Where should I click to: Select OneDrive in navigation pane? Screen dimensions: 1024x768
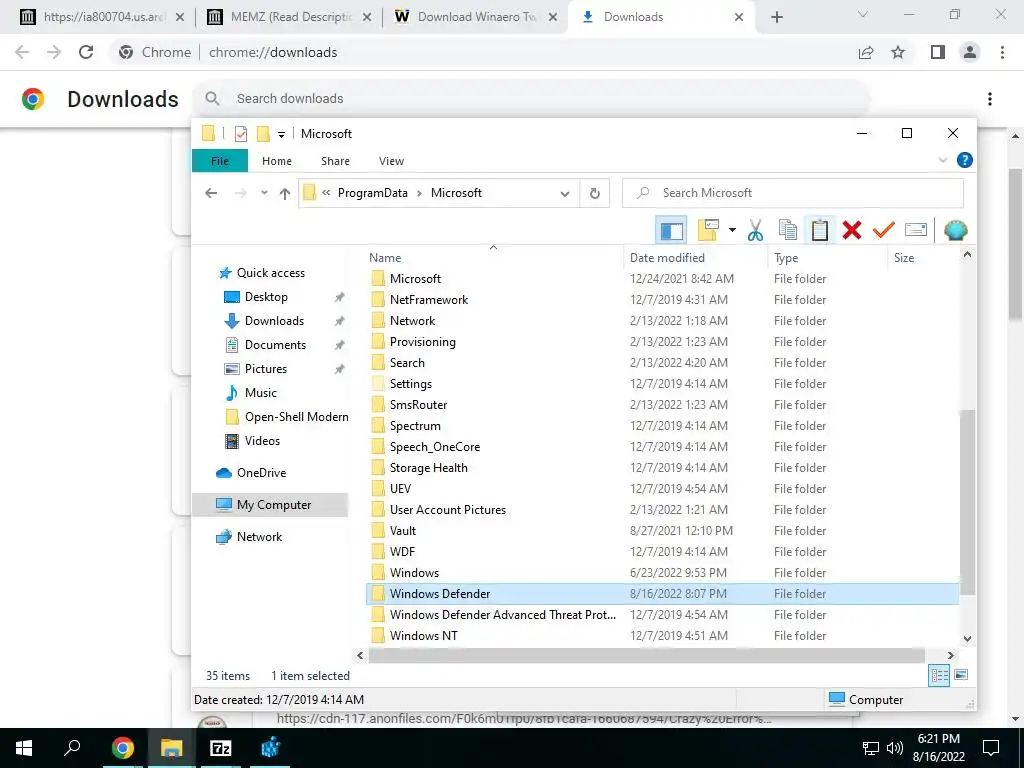[261, 473]
